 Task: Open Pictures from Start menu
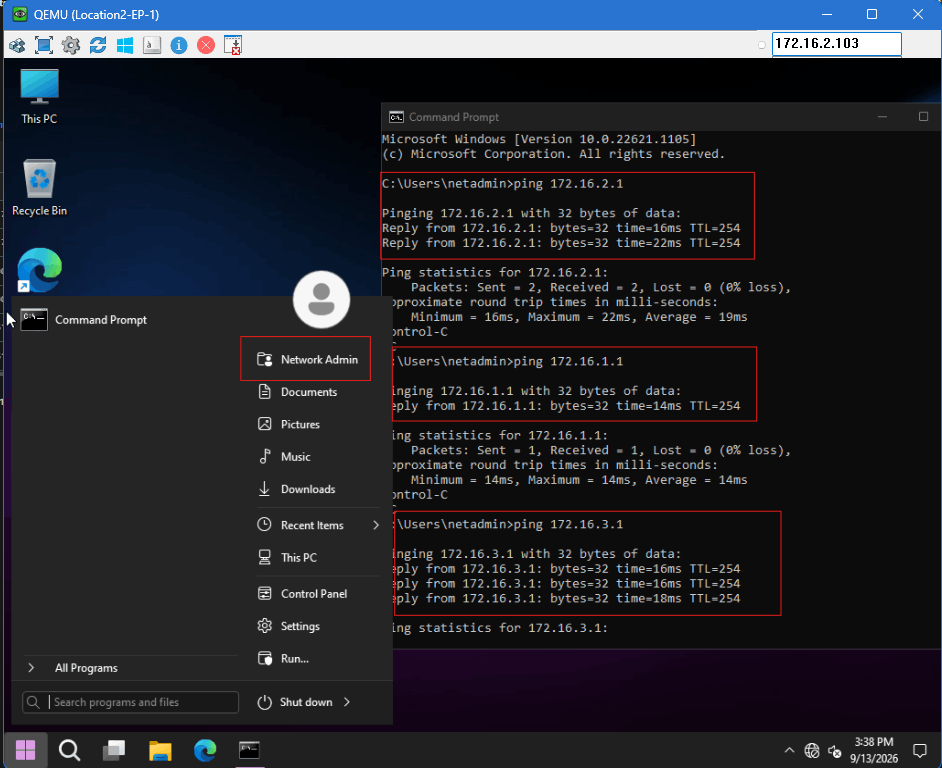[x=289, y=424]
